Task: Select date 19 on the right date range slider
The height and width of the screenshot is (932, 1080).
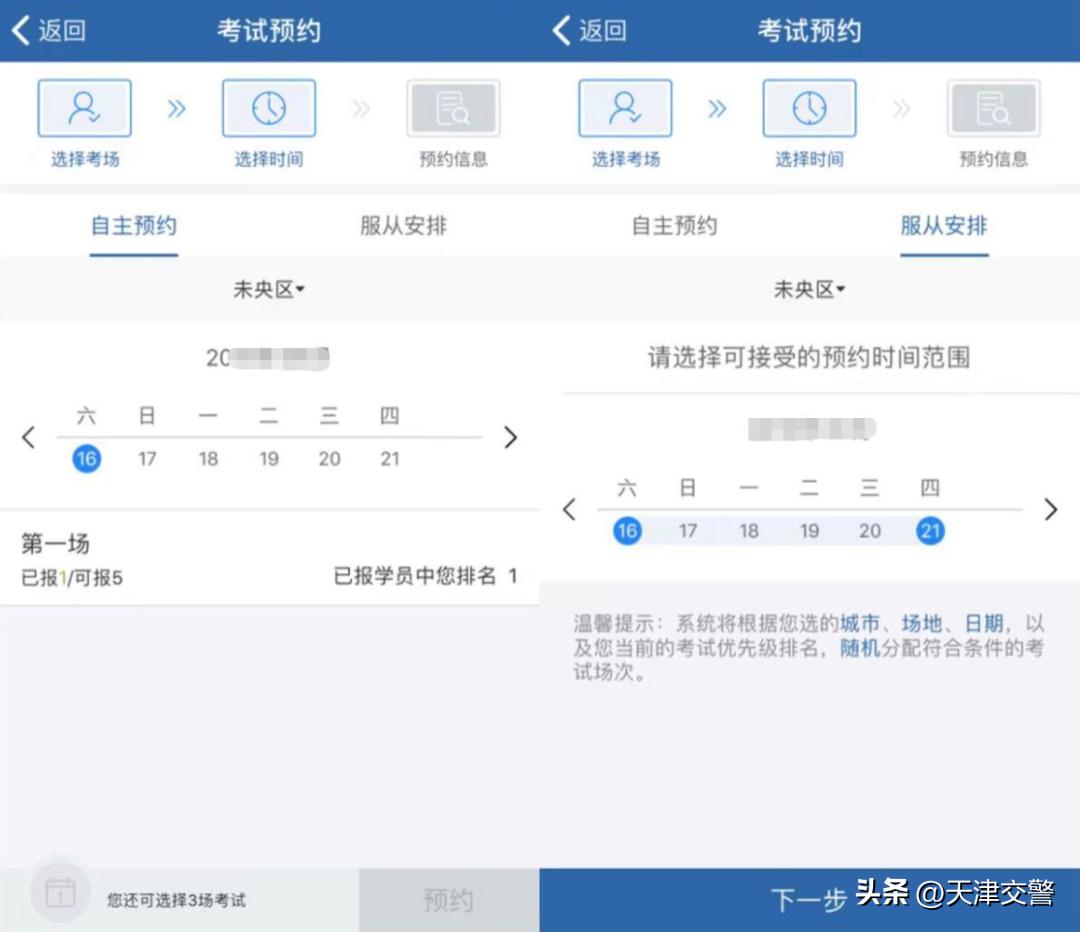Action: (x=809, y=531)
